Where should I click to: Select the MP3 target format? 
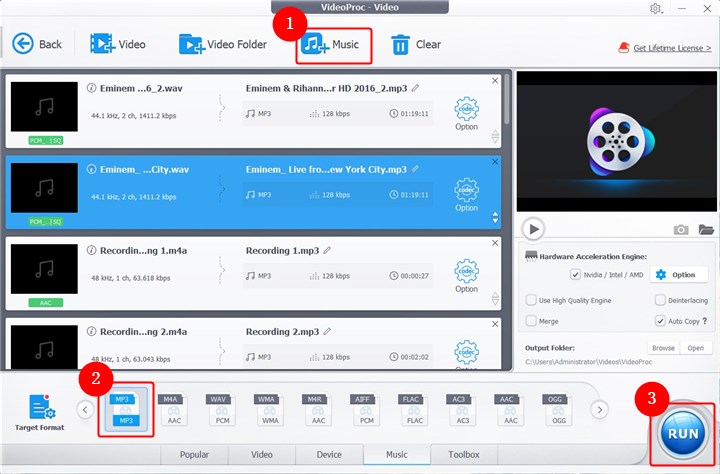tap(126, 410)
